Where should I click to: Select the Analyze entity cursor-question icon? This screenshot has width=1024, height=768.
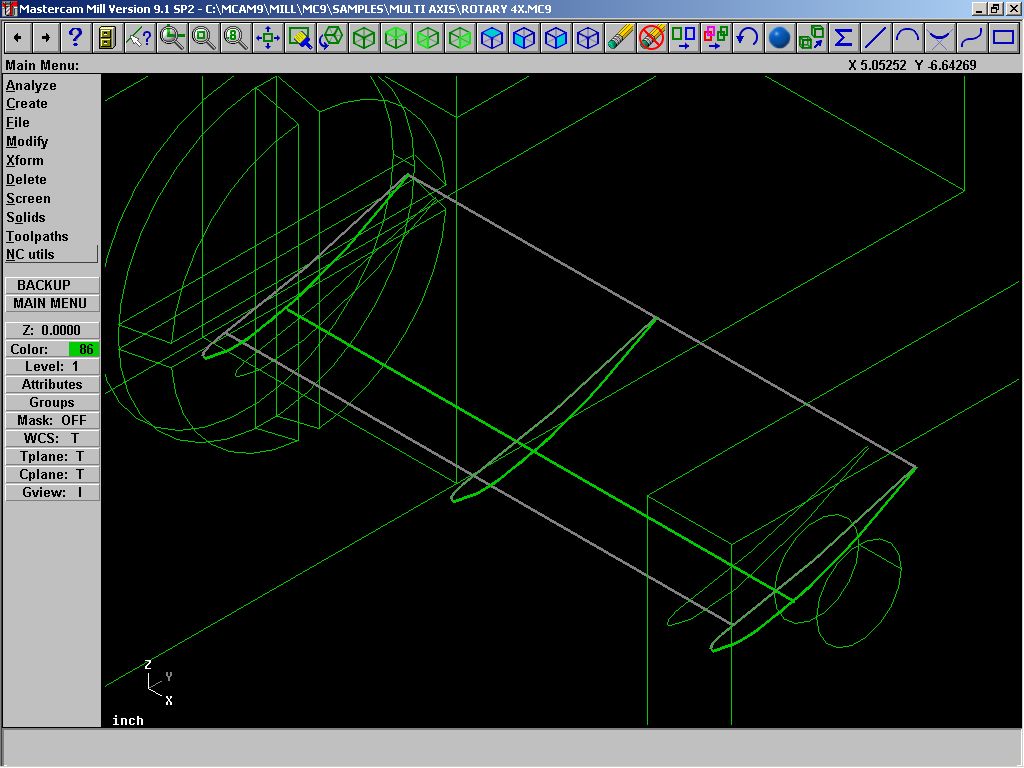coord(139,38)
